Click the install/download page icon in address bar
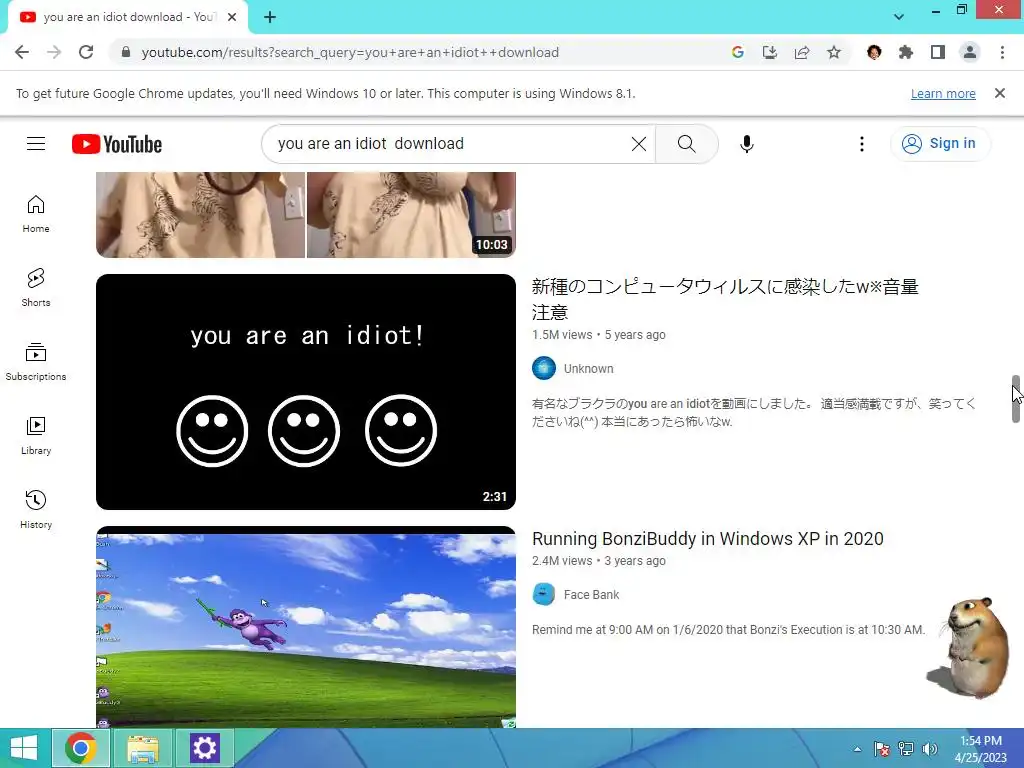 (770, 52)
